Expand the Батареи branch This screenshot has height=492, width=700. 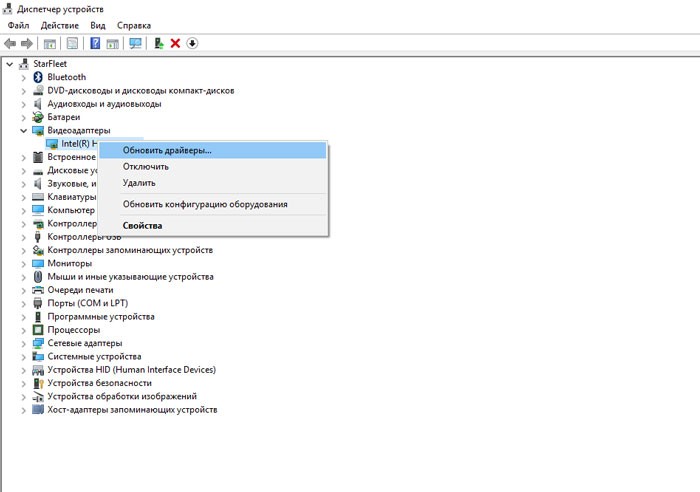23,117
